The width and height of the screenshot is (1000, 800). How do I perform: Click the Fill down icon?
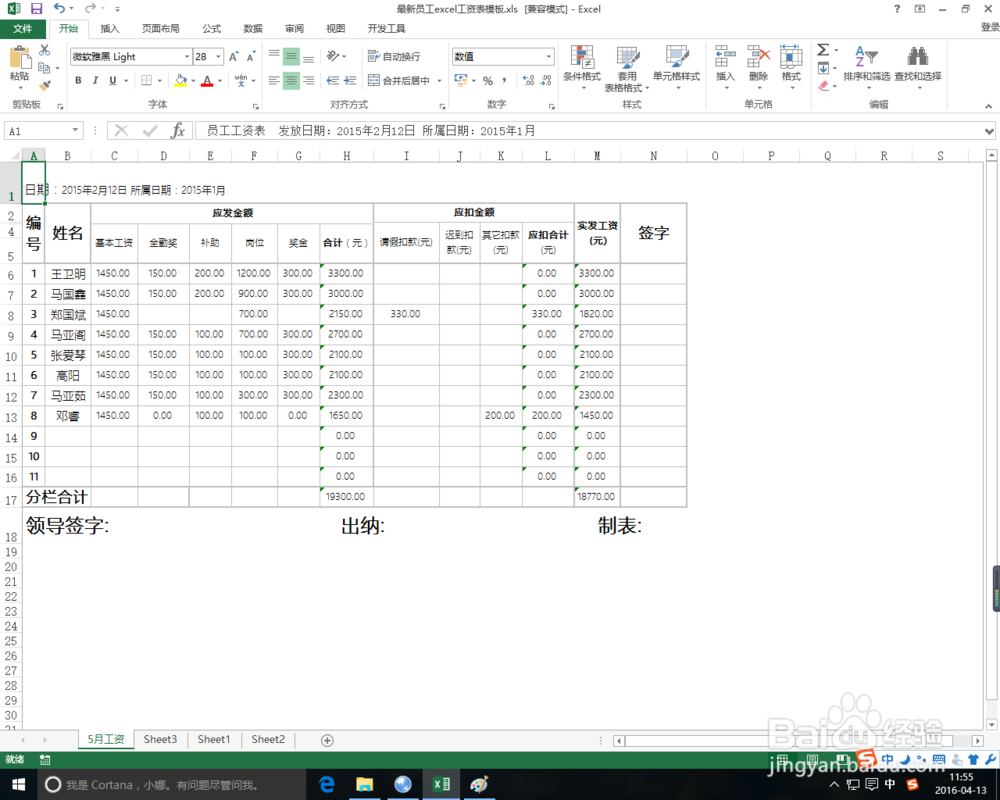pyautogui.click(x=823, y=68)
